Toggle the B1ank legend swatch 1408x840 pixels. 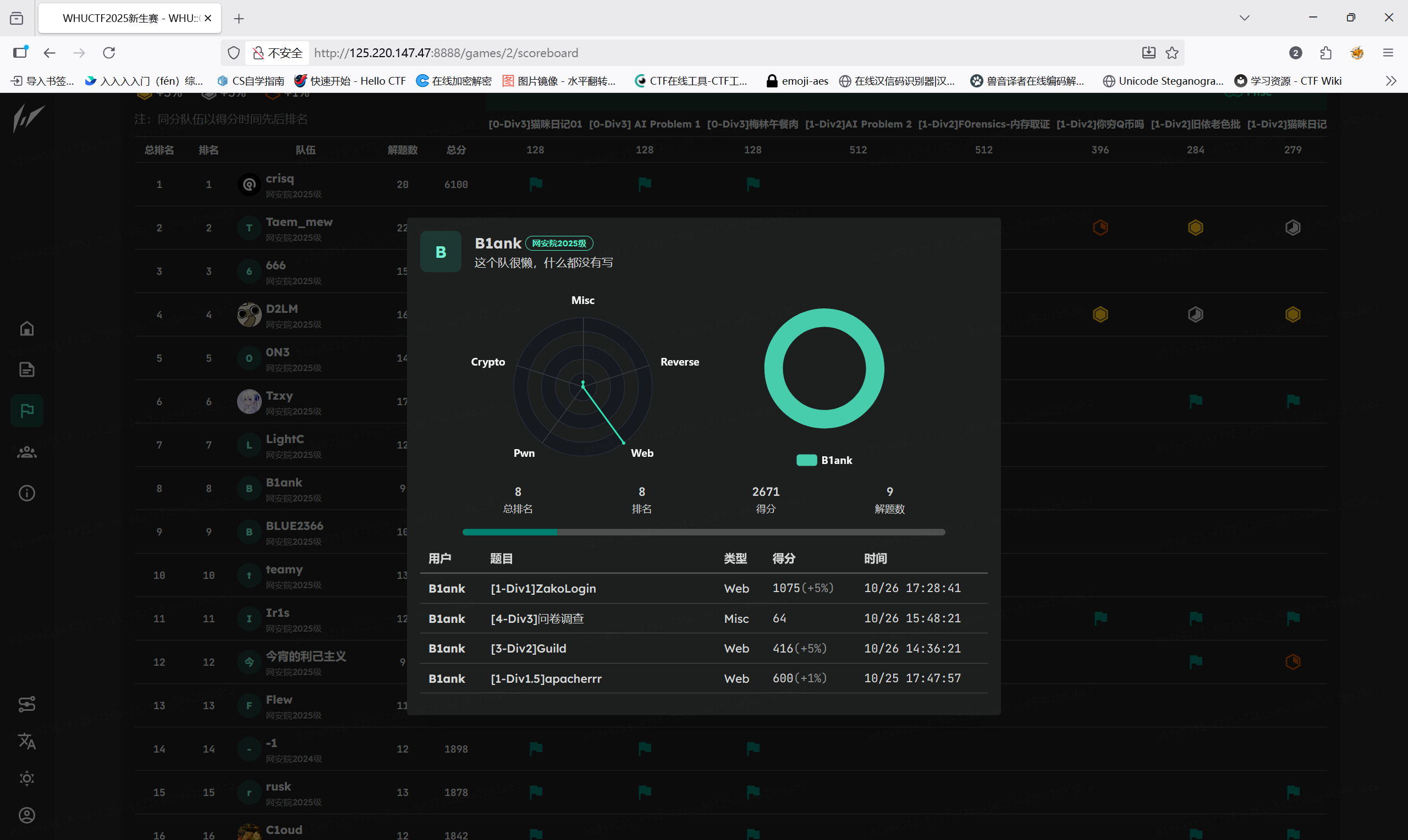pyautogui.click(x=806, y=460)
